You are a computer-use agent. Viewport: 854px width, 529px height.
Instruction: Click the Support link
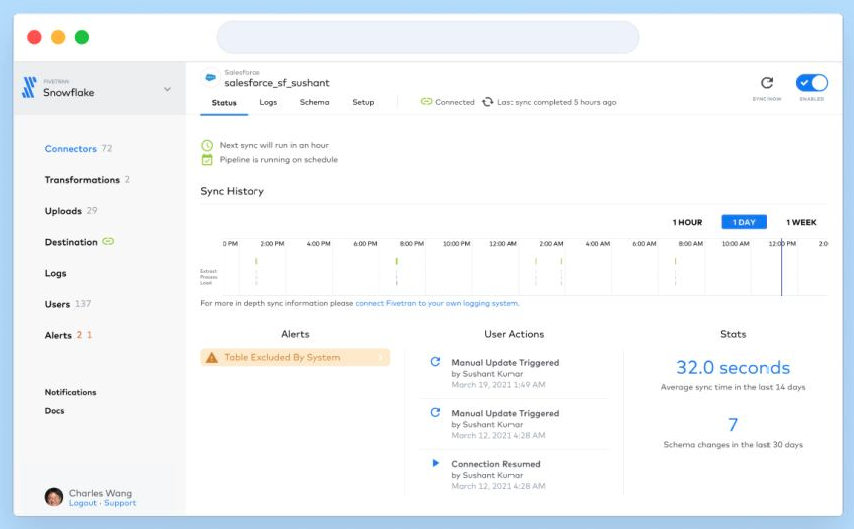[120, 503]
